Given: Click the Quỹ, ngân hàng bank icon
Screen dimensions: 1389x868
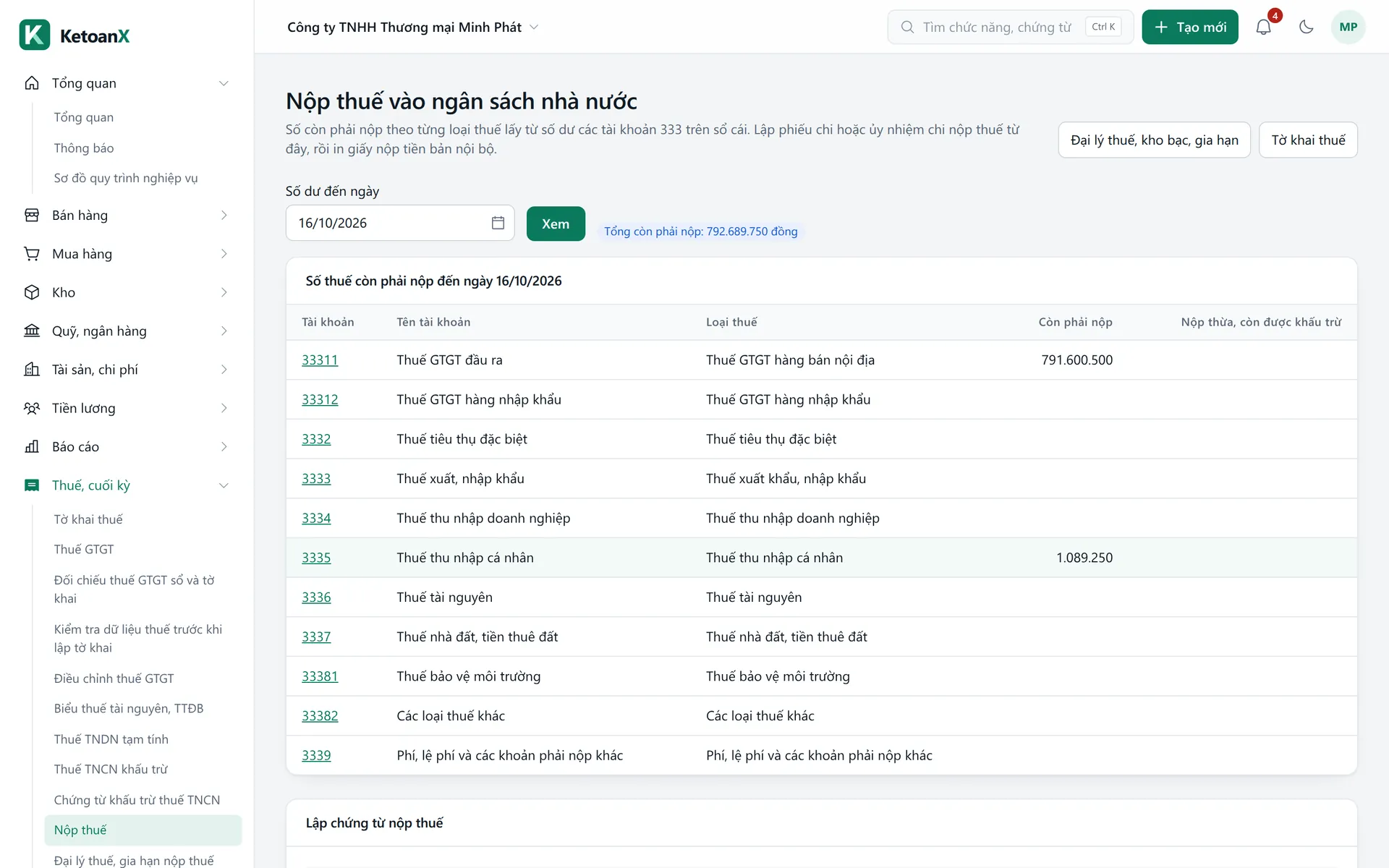Looking at the screenshot, I should (x=32, y=331).
